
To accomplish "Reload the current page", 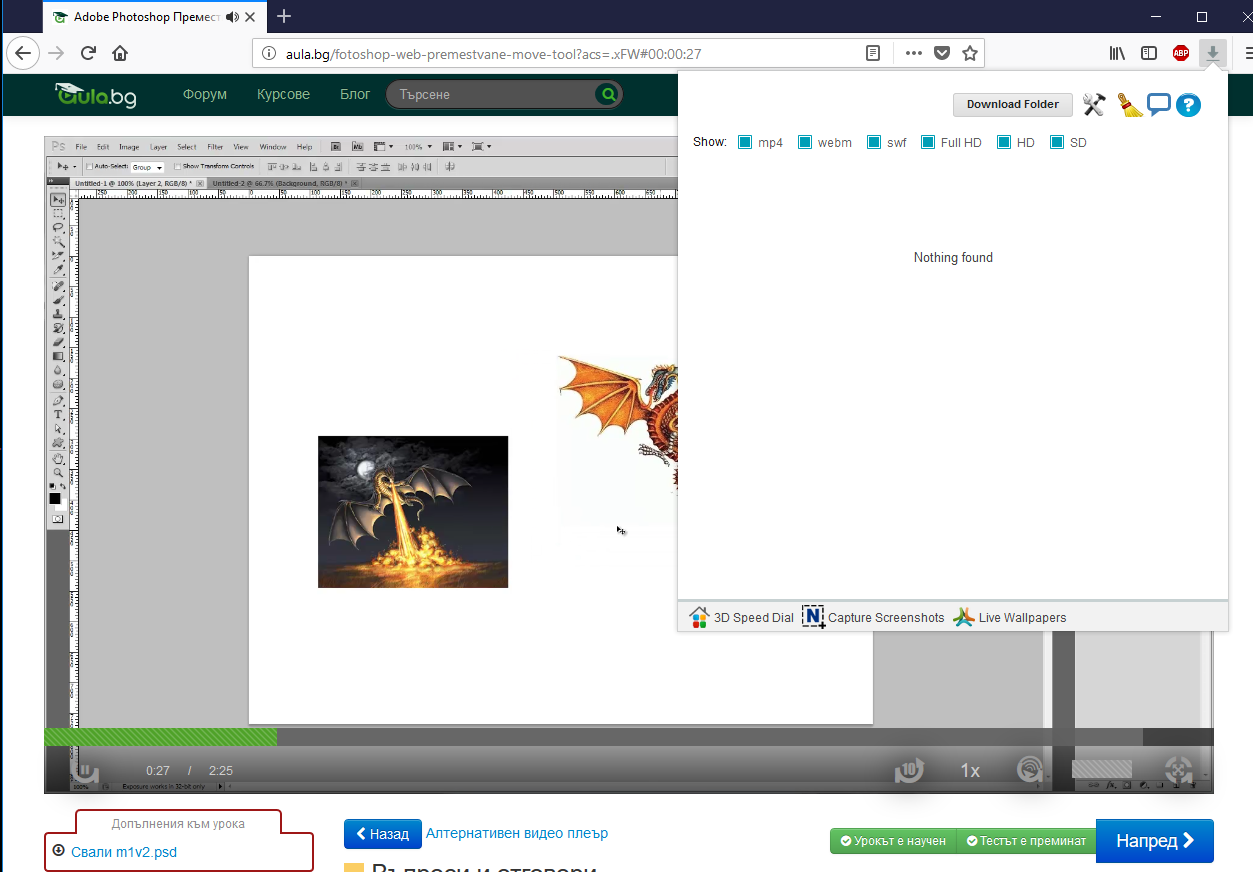I will pyautogui.click(x=88, y=53).
